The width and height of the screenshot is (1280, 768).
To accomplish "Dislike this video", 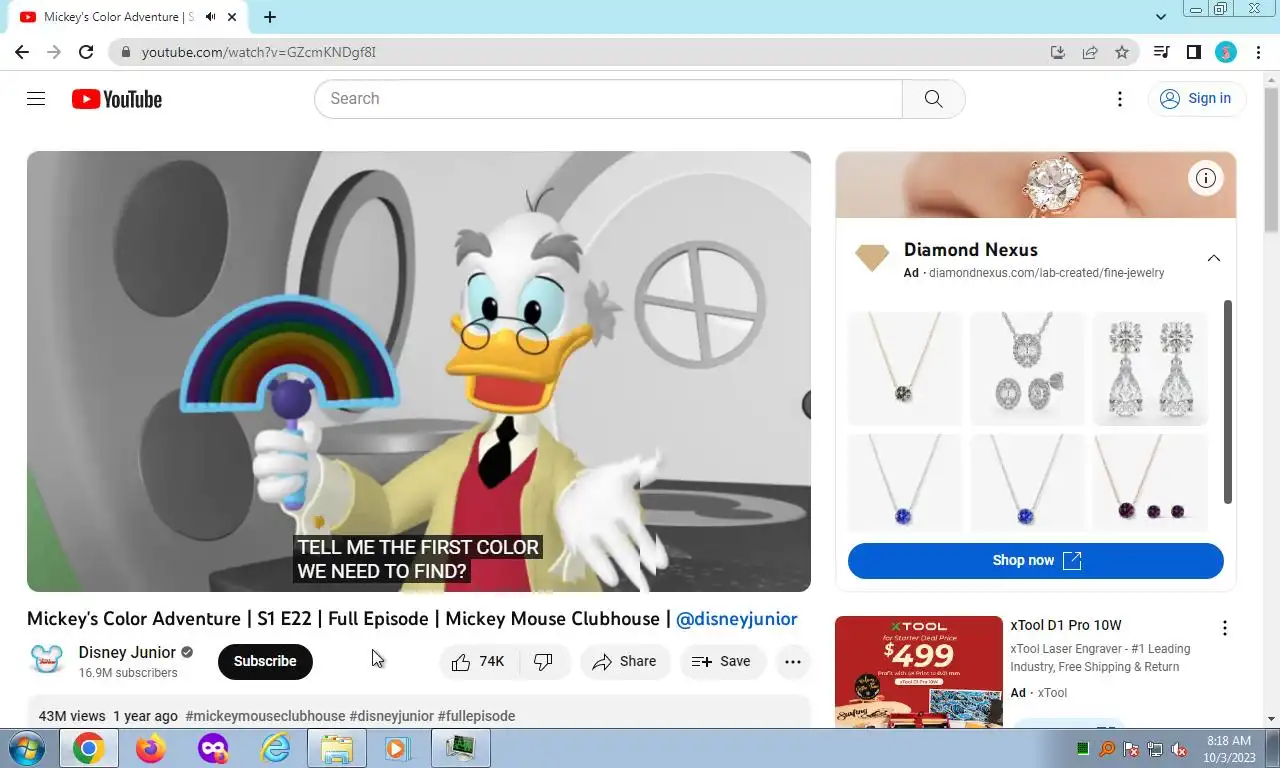I will (x=544, y=661).
